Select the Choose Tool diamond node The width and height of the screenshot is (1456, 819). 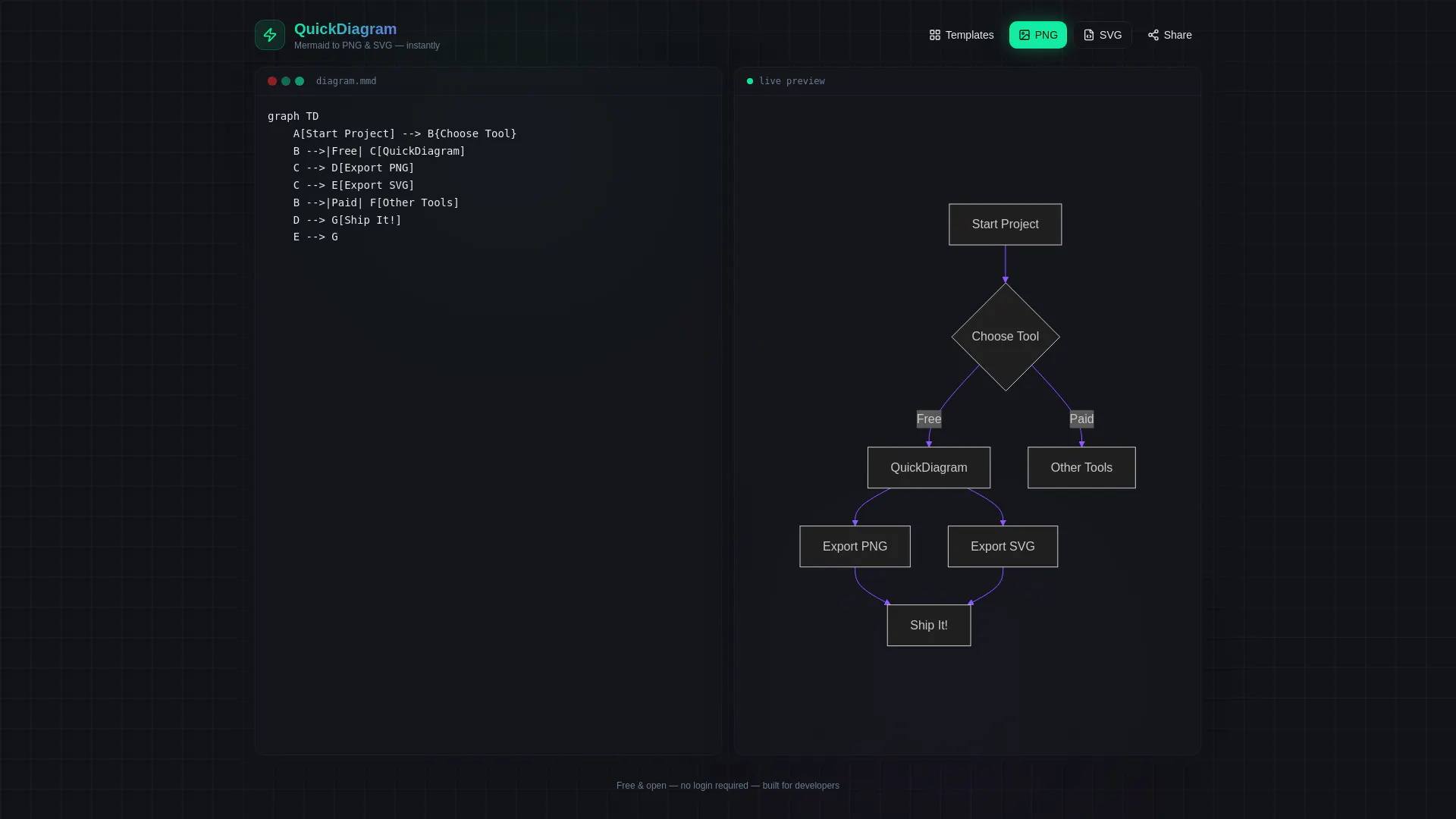[1006, 337]
